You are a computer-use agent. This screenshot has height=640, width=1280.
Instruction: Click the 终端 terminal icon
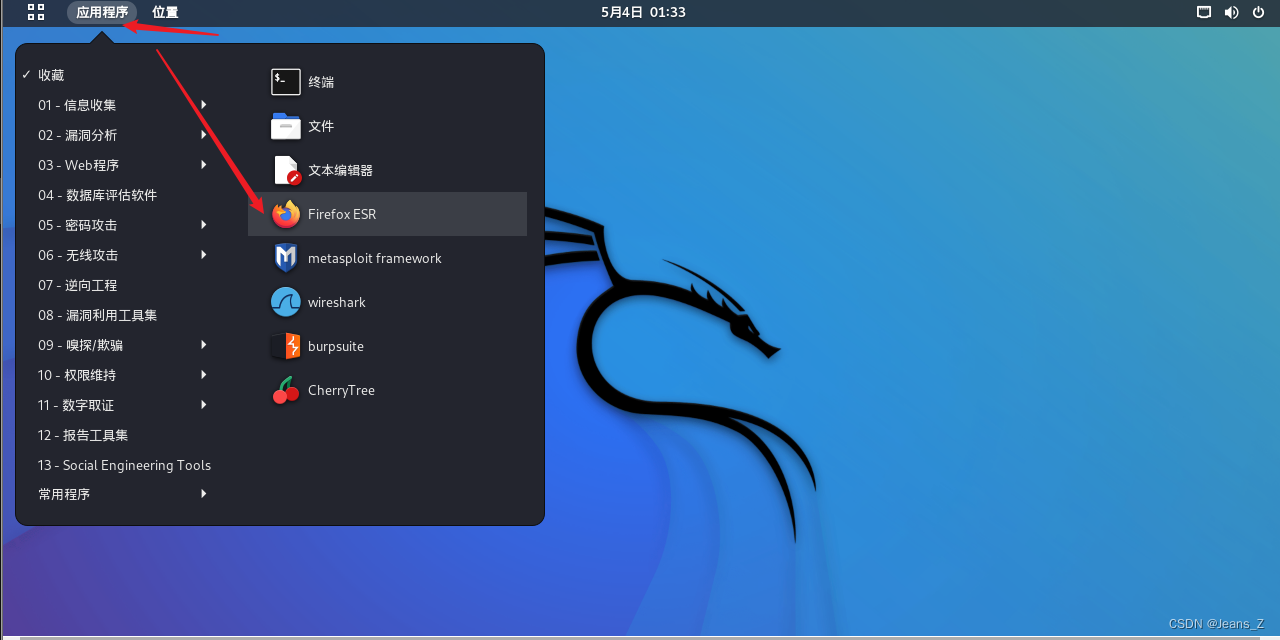286,82
